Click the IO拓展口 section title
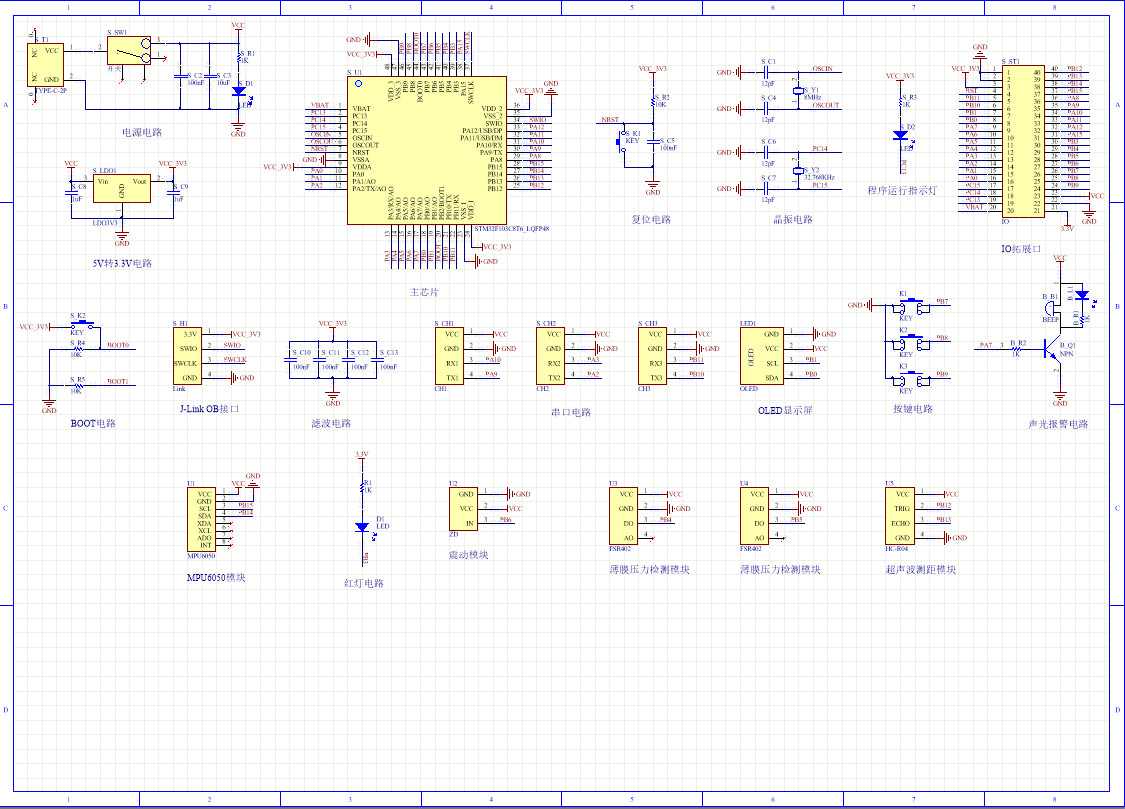 [x=1021, y=249]
